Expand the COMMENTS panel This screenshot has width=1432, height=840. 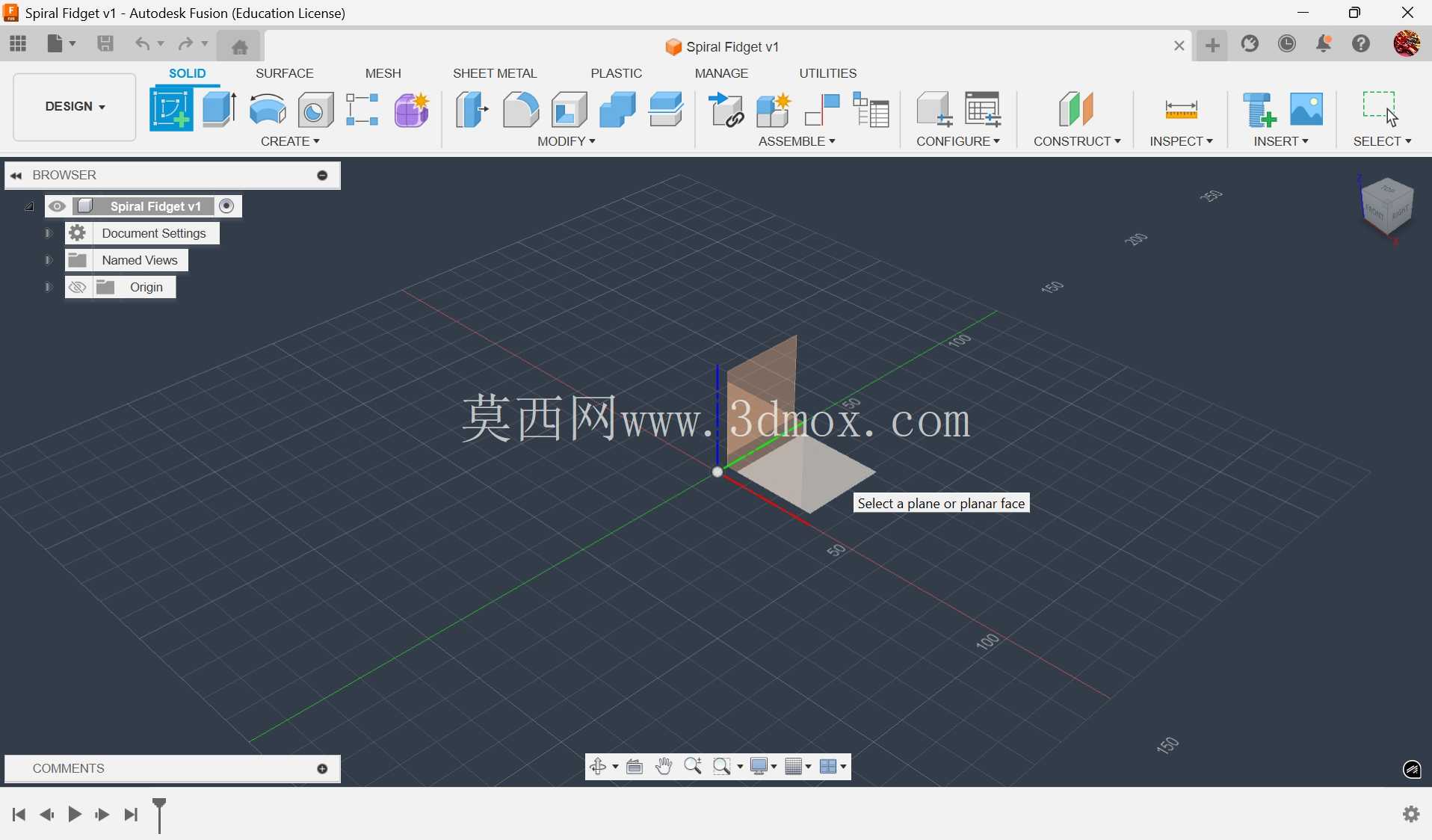click(x=323, y=769)
